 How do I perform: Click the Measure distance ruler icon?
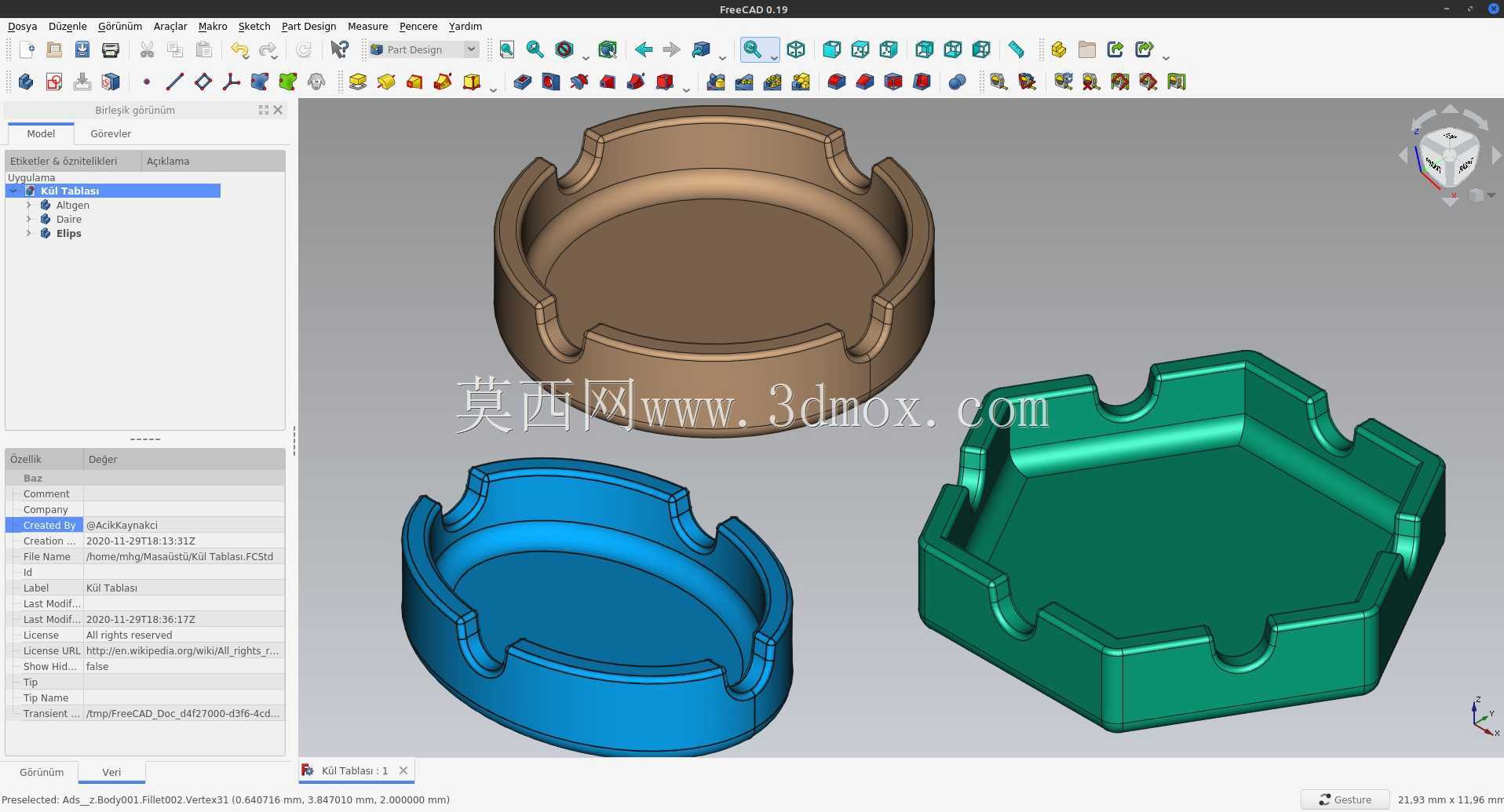point(1016,50)
